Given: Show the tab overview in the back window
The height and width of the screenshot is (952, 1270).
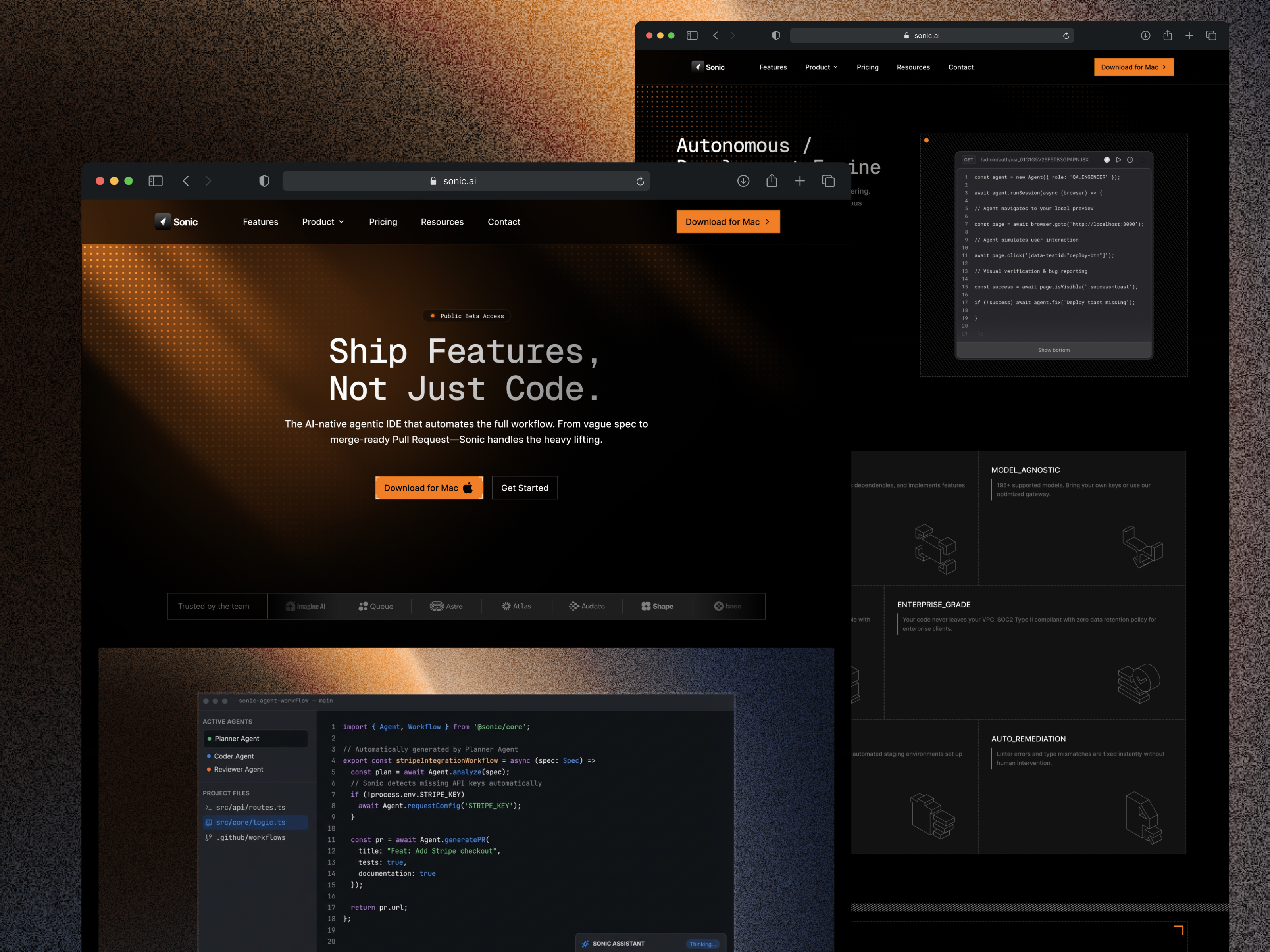Looking at the screenshot, I should point(1211,36).
